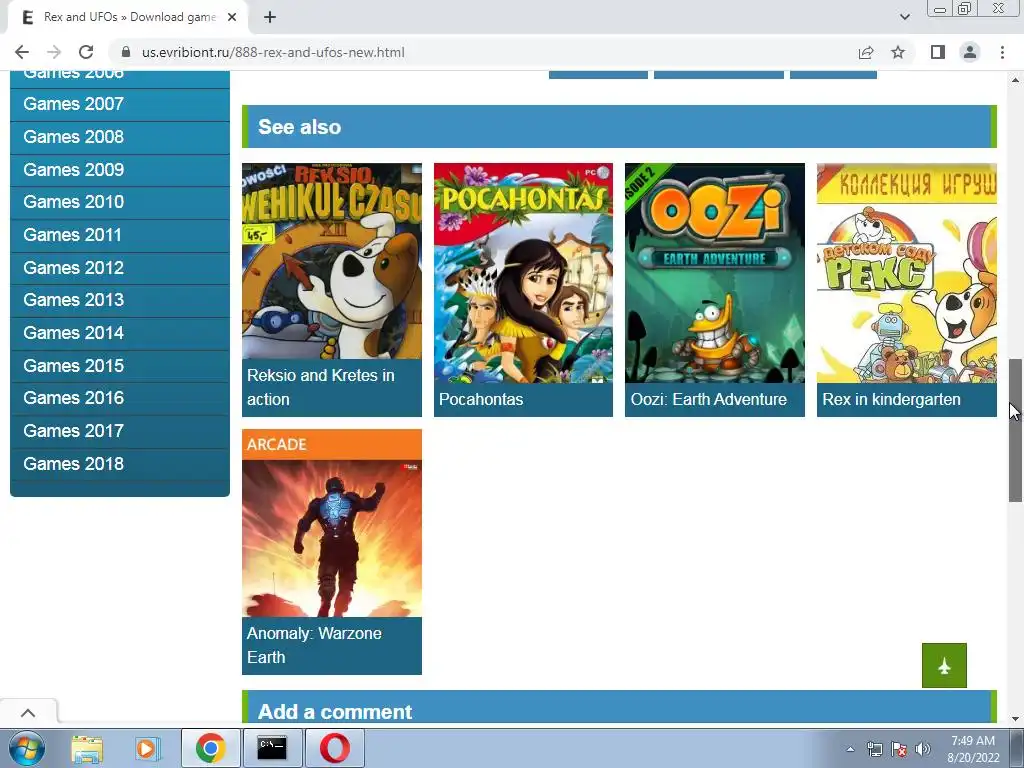Viewport: 1024px width, 768px height.
Task: Expand the bottom-left collapsed panel chevron
Action: (28, 712)
